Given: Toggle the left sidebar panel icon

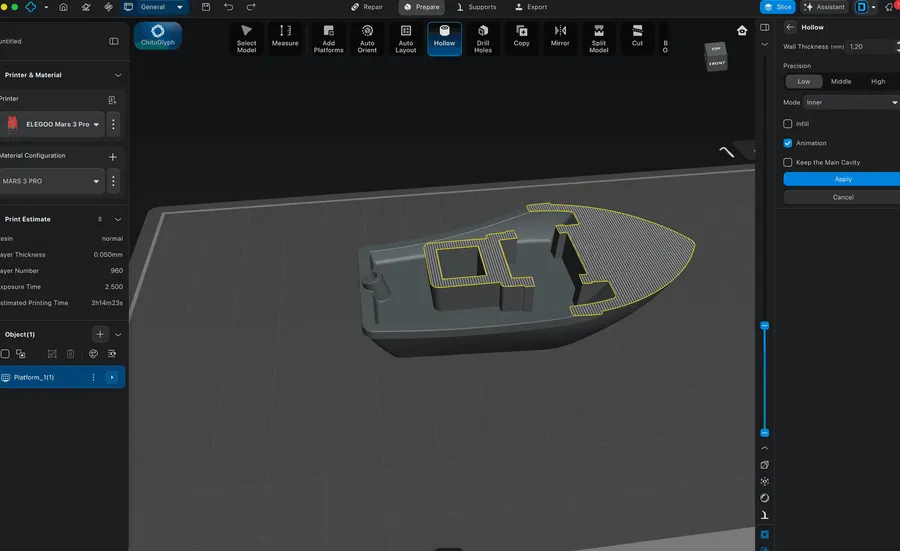Looking at the screenshot, I should [x=114, y=41].
